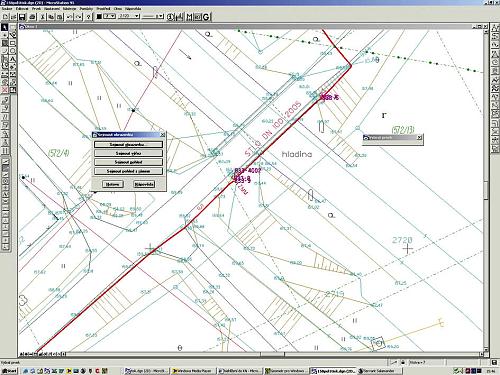Click the Redo arrow icon
The image size is (500, 375).
tap(78, 17)
